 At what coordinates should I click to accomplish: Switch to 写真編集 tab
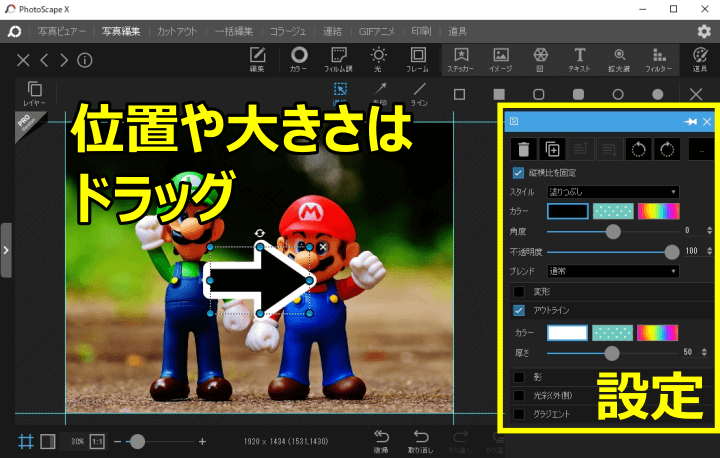pyautogui.click(x=121, y=31)
